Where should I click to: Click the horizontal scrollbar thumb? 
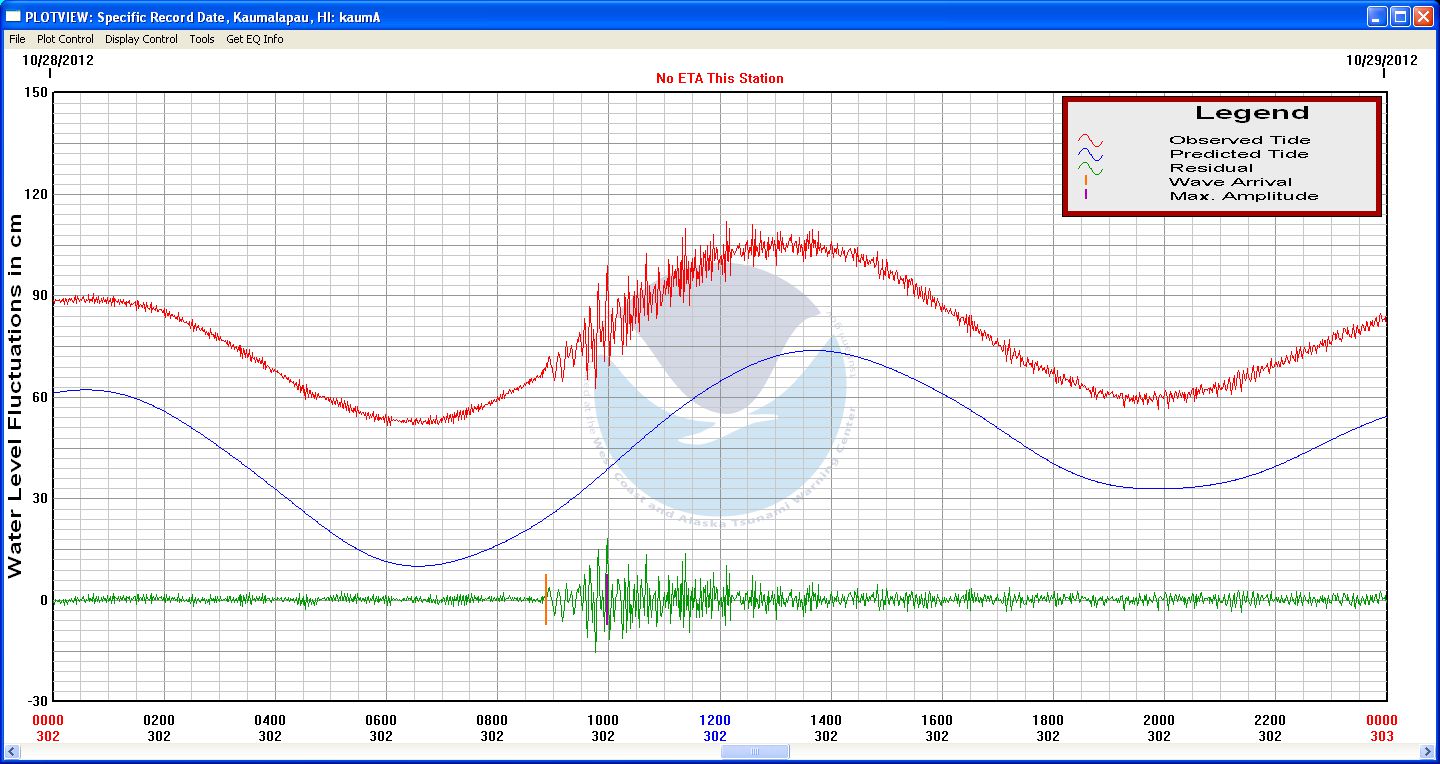click(x=757, y=752)
